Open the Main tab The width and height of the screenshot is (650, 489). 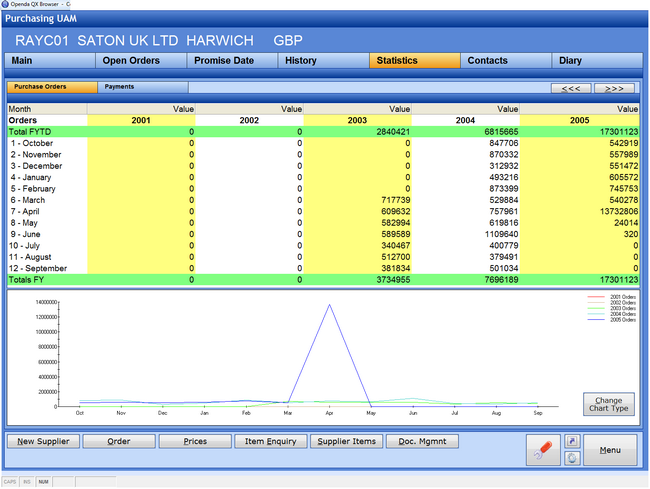point(50,61)
